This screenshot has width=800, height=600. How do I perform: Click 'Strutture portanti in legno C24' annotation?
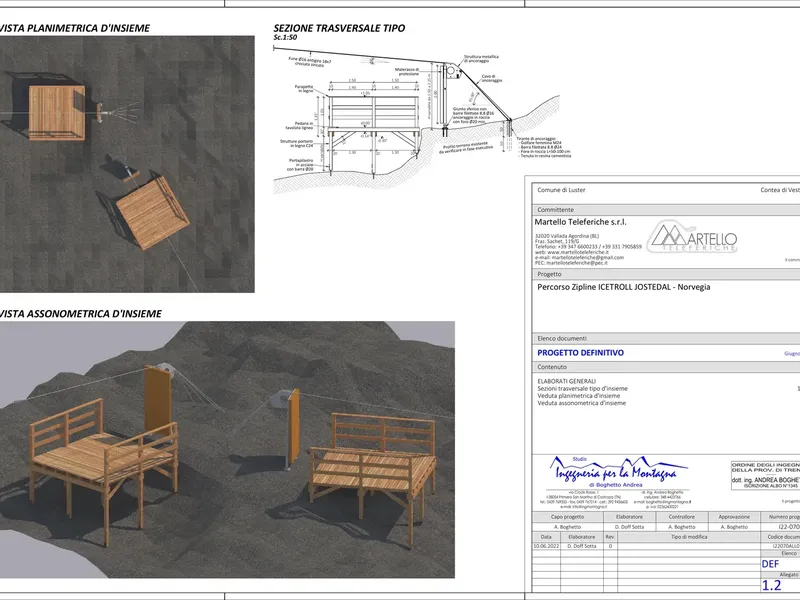pyautogui.click(x=296, y=143)
